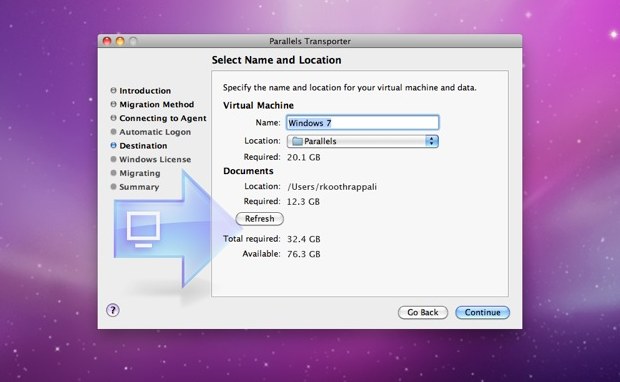
Task: Click the 76.3 GB available value
Action: (x=304, y=254)
